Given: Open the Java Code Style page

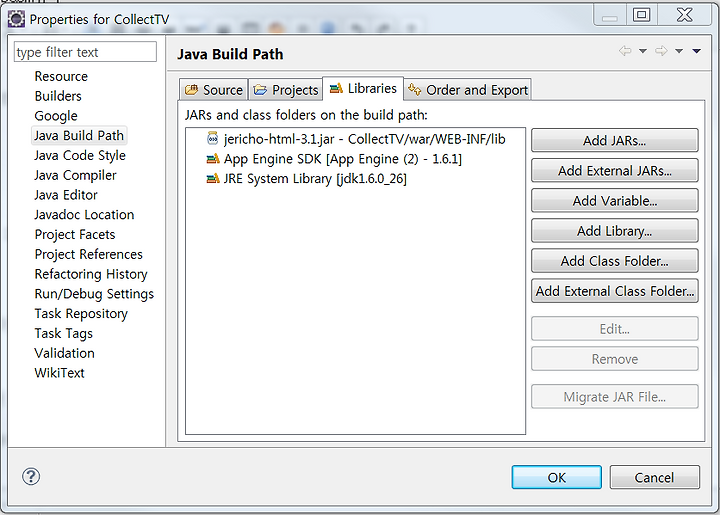Looking at the screenshot, I should 80,155.
